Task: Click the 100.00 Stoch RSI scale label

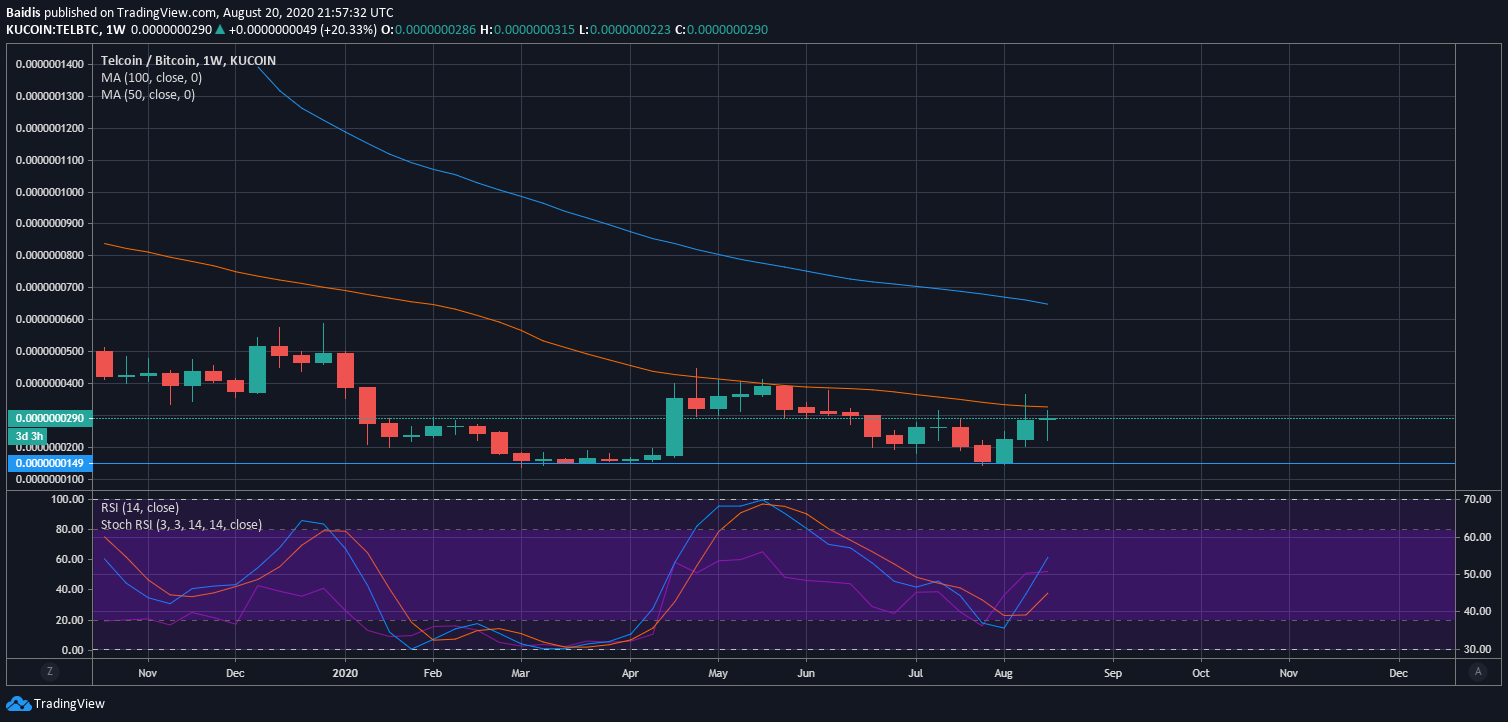Action: [x=66, y=499]
